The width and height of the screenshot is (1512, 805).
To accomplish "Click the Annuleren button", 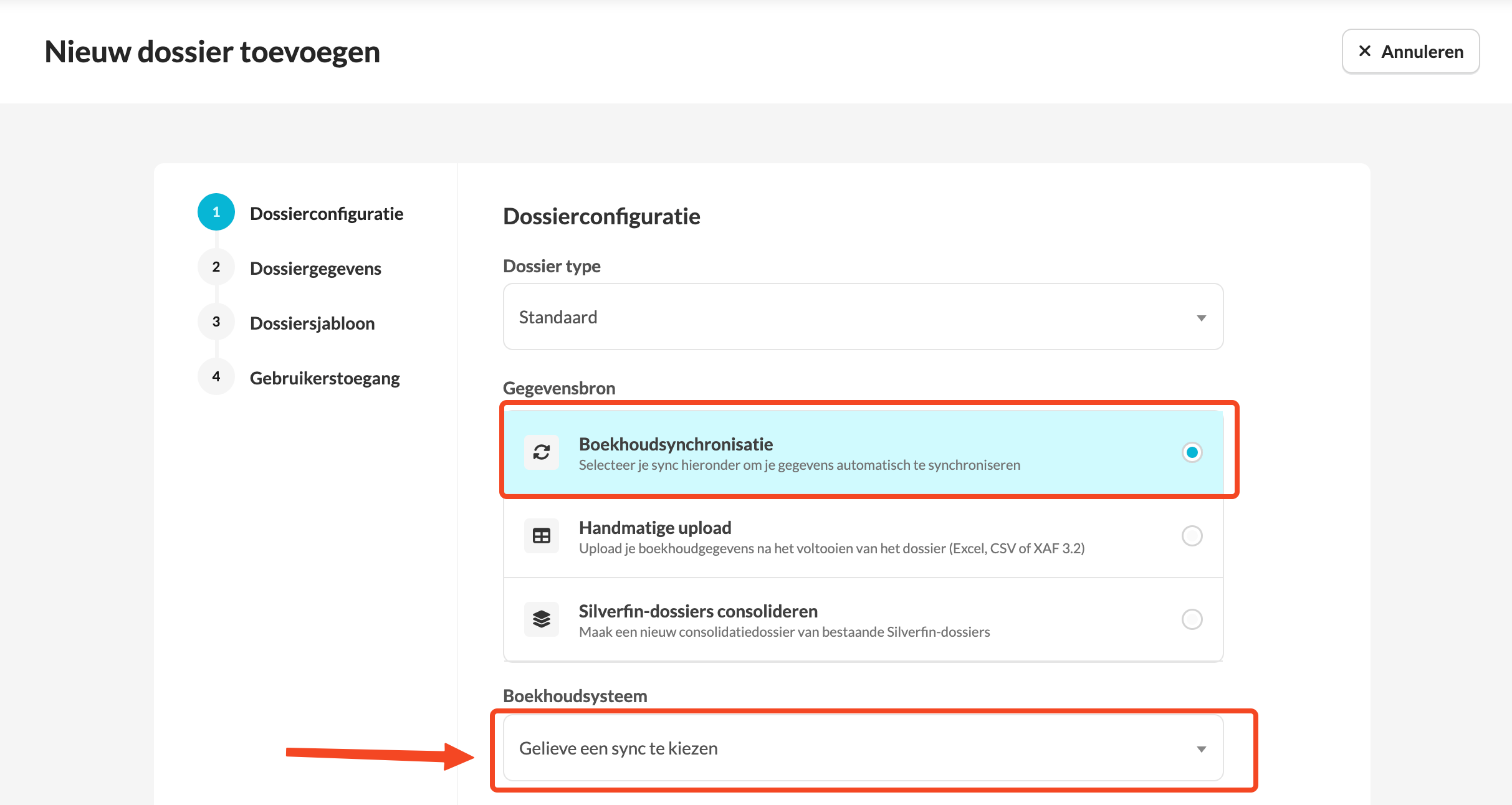I will tap(1410, 51).
